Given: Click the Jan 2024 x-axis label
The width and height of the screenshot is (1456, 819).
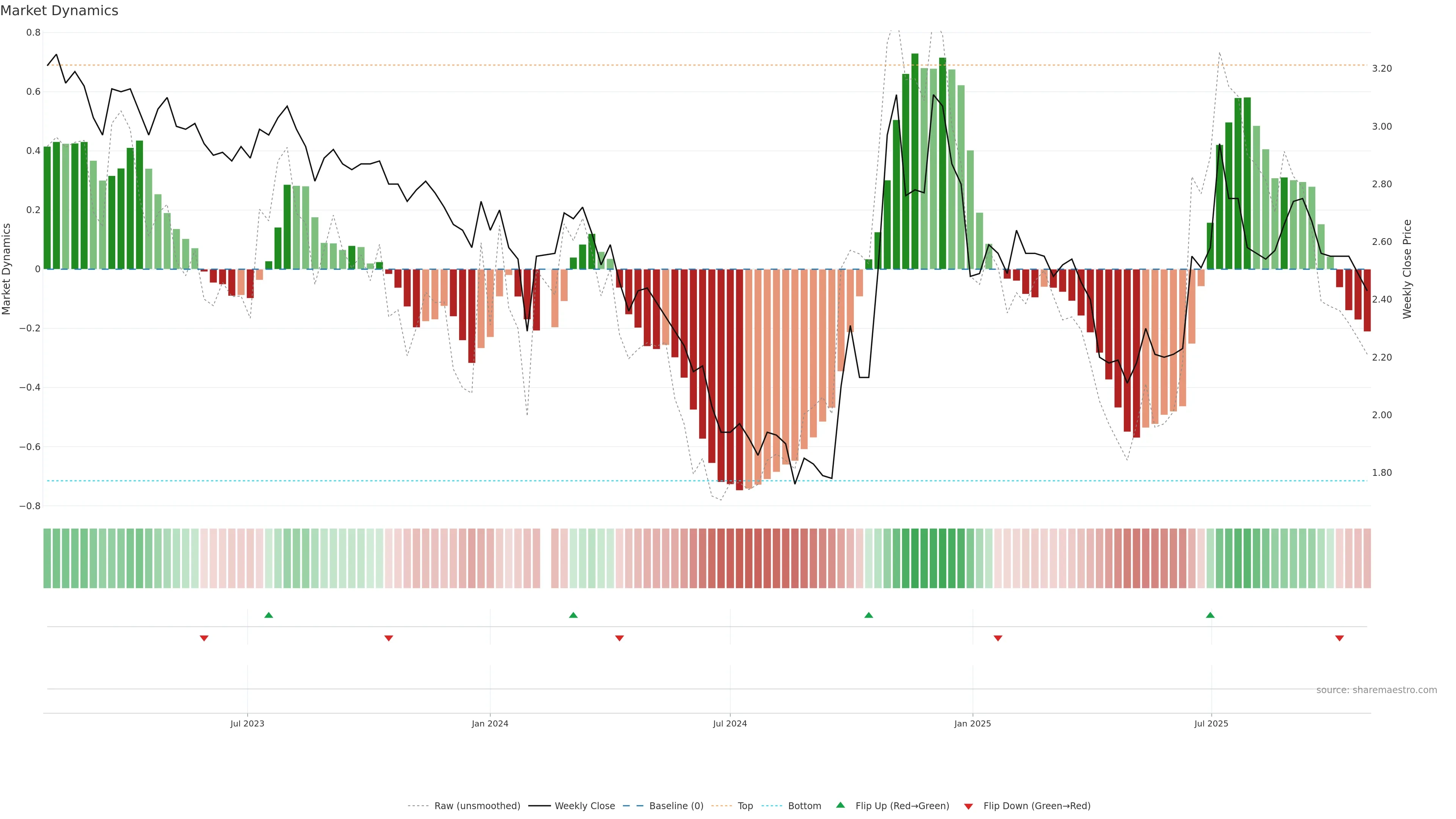Looking at the screenshot, I should click(490, 723).
